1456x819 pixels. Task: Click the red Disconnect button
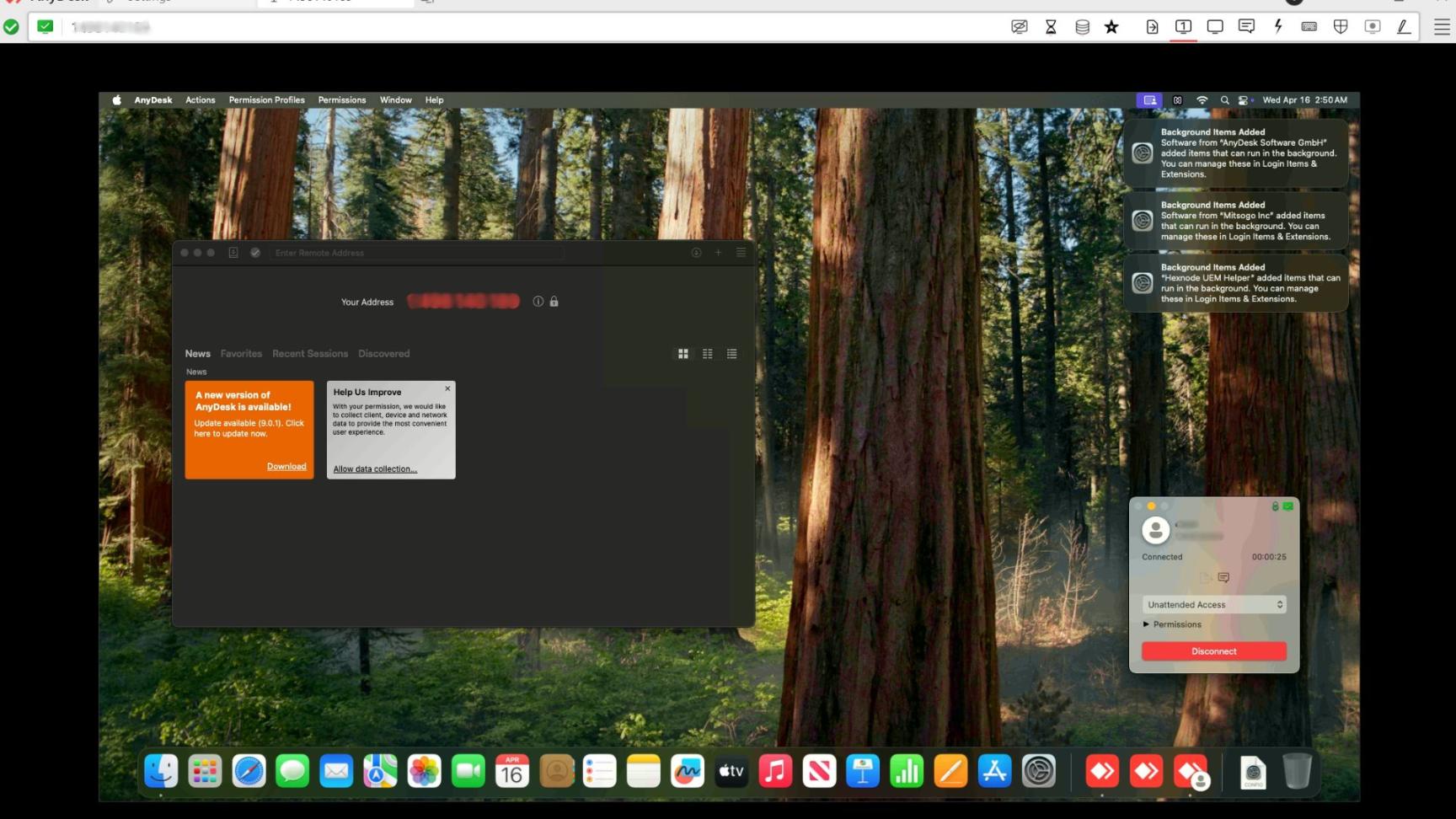(1214, 651)
